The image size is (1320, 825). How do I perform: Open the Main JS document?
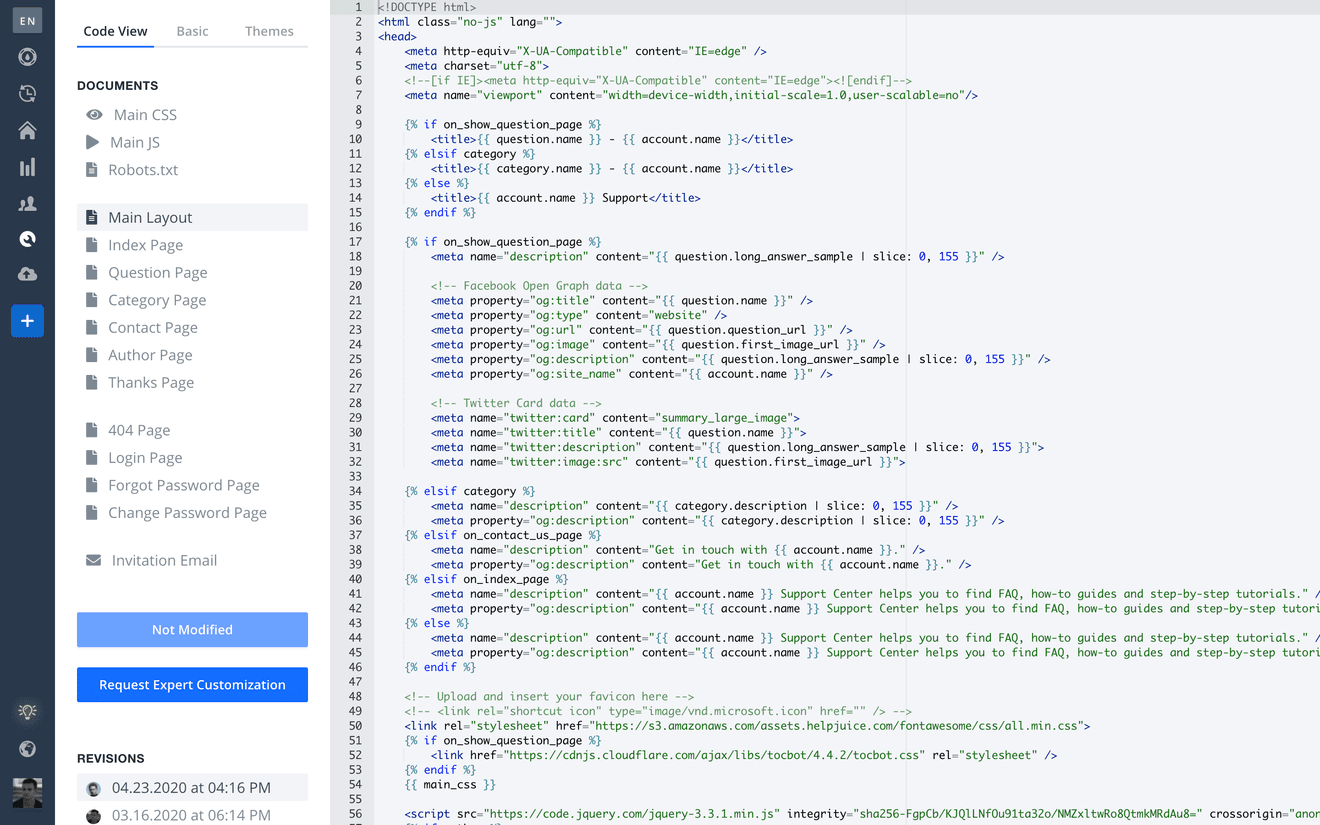(x=134, y=142)
